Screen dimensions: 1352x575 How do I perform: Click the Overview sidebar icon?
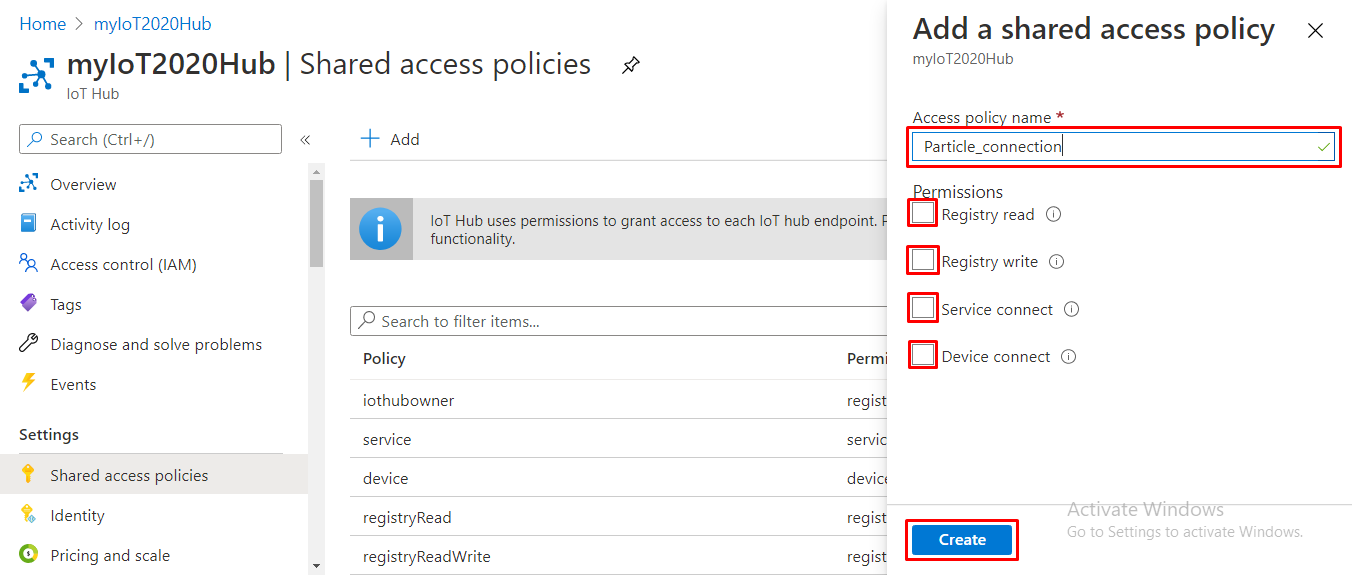[29, 184]
